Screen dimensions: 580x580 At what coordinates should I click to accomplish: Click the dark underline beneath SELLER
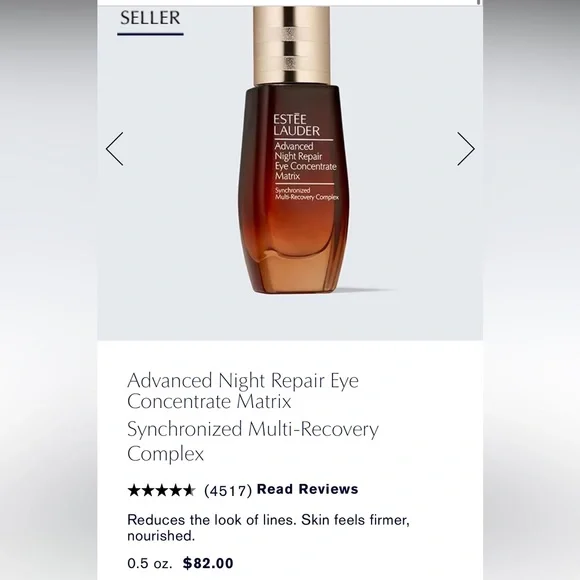[150, 34]
